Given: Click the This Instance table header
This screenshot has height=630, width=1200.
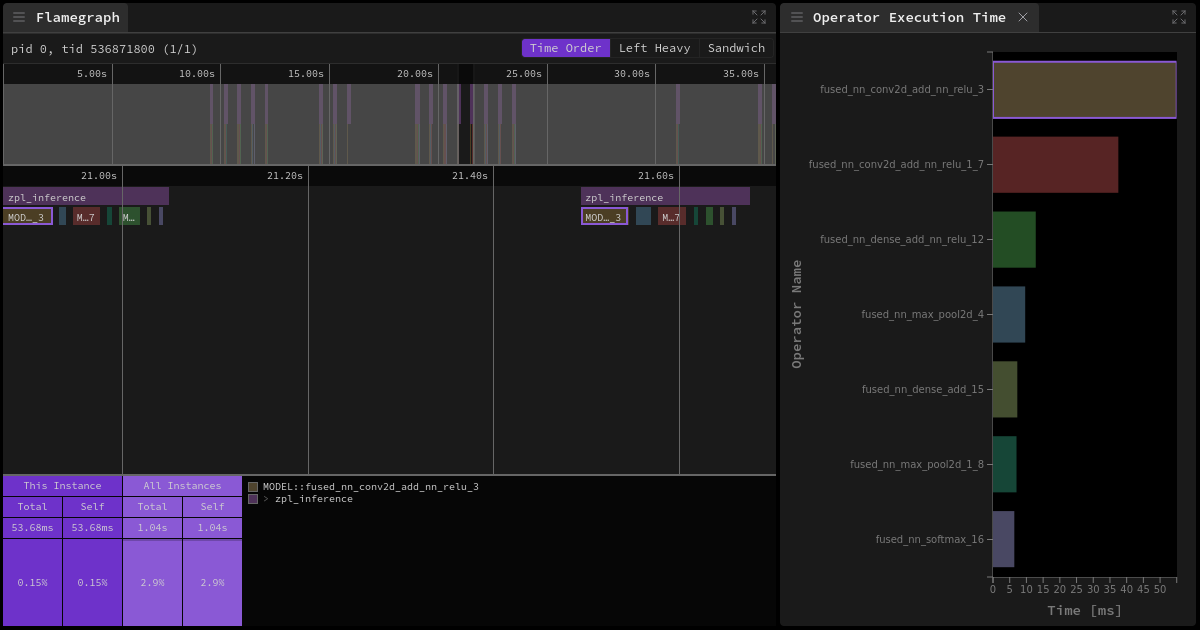Looking at the screenshot, I should pyautogui.click(x=62, y=485).
